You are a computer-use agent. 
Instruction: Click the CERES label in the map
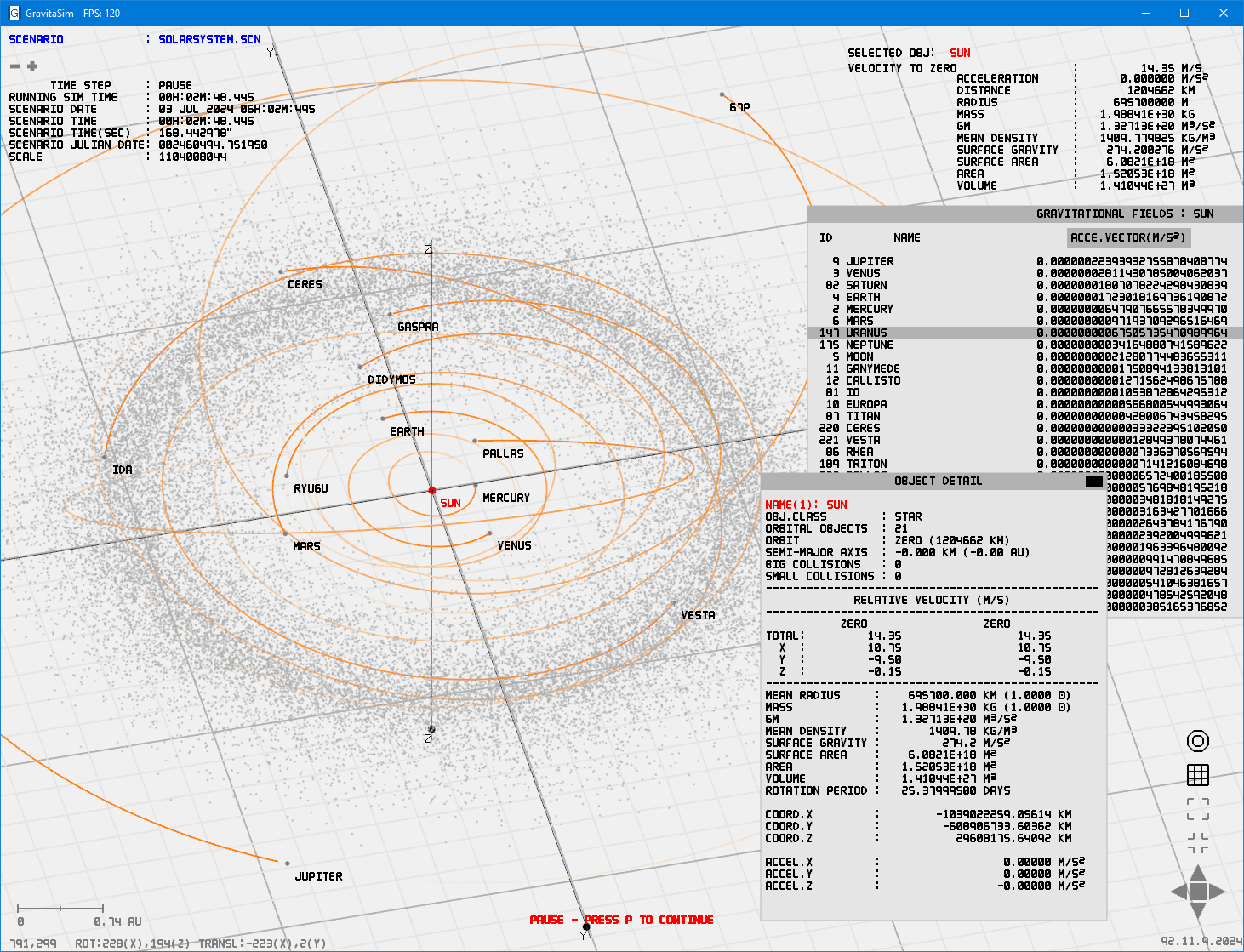coord(305,284)
